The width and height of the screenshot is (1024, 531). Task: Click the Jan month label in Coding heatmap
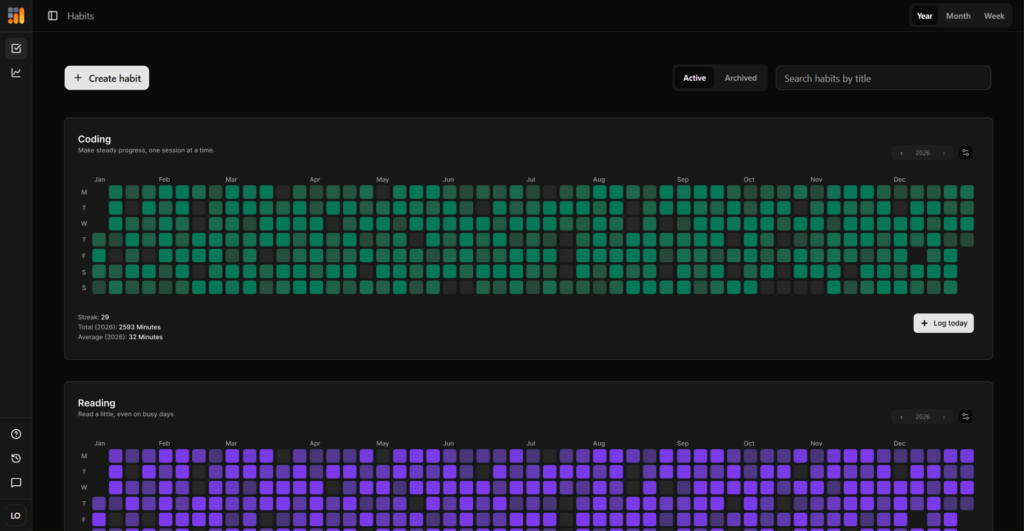point(99,180)
